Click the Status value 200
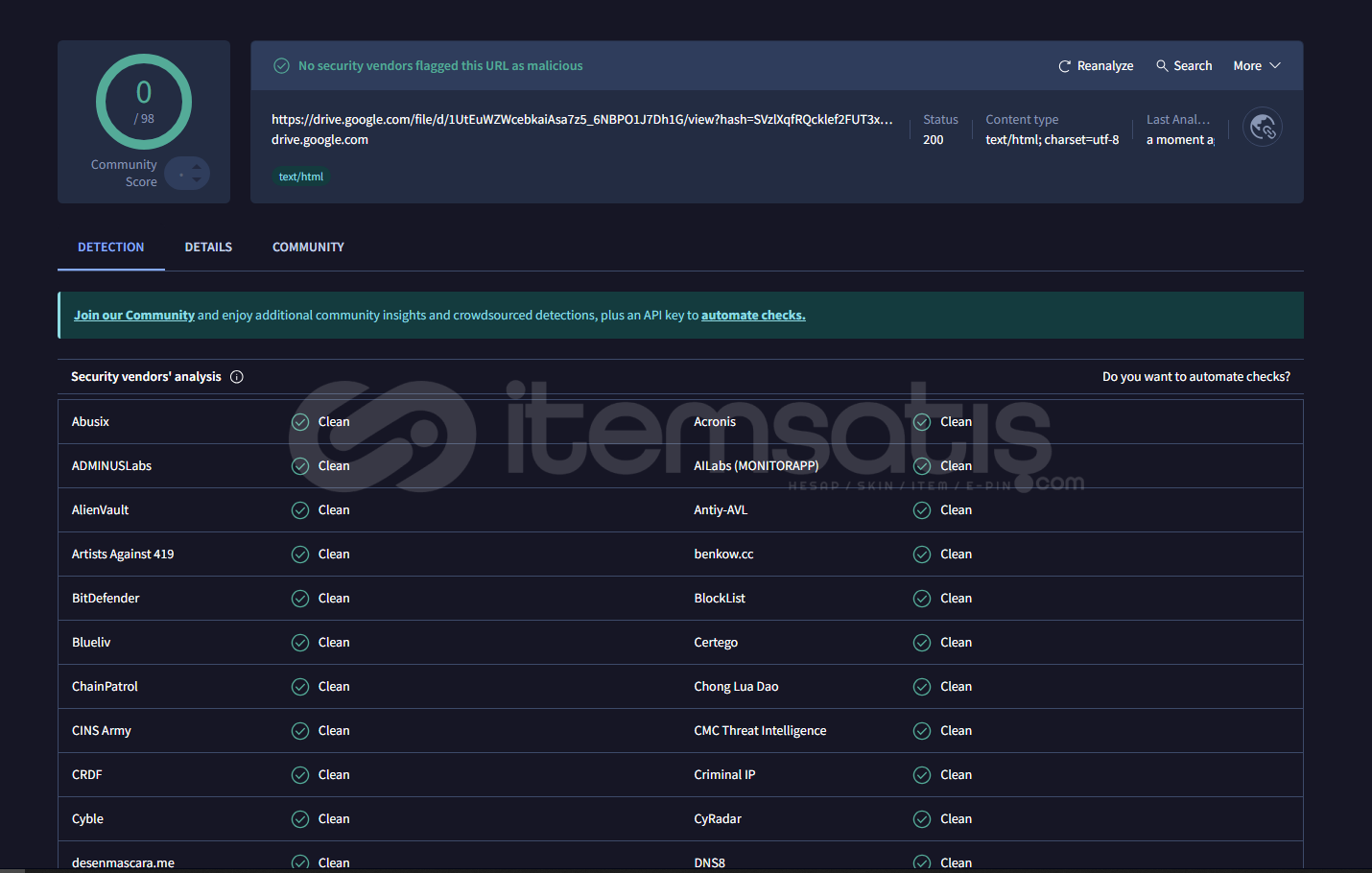Screen dimensions: 1372x873 [x=934, y=140]
